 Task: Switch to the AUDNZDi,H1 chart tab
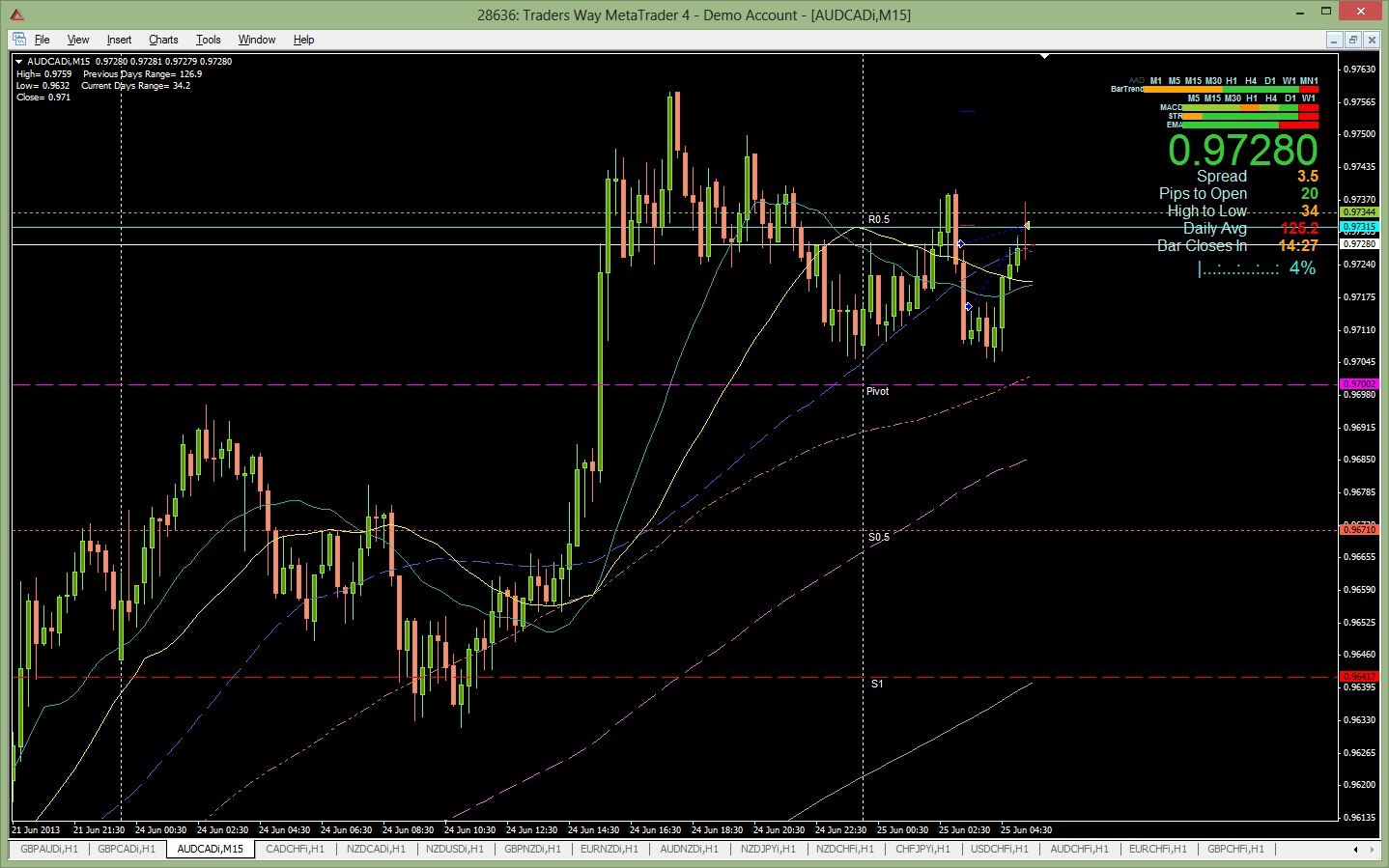(x=690, y=850)
